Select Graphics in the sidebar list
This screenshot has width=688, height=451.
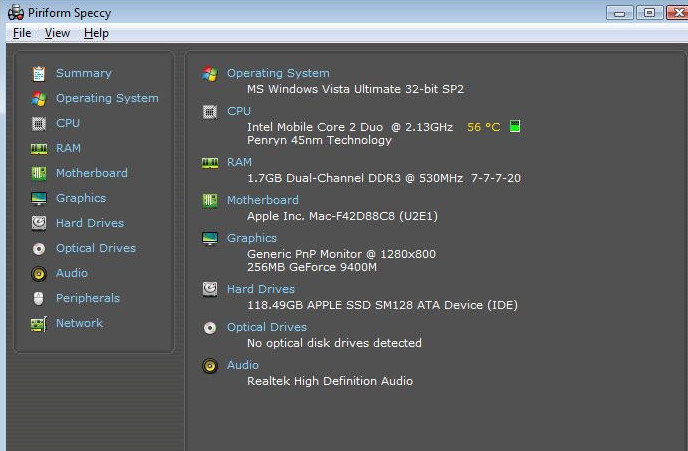coord(81,198)
